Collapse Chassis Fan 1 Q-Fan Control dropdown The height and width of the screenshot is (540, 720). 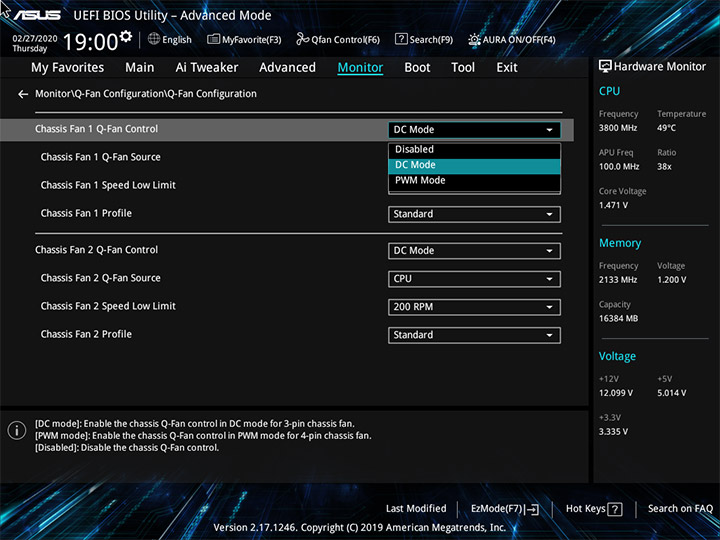click(x=474, y=130)
